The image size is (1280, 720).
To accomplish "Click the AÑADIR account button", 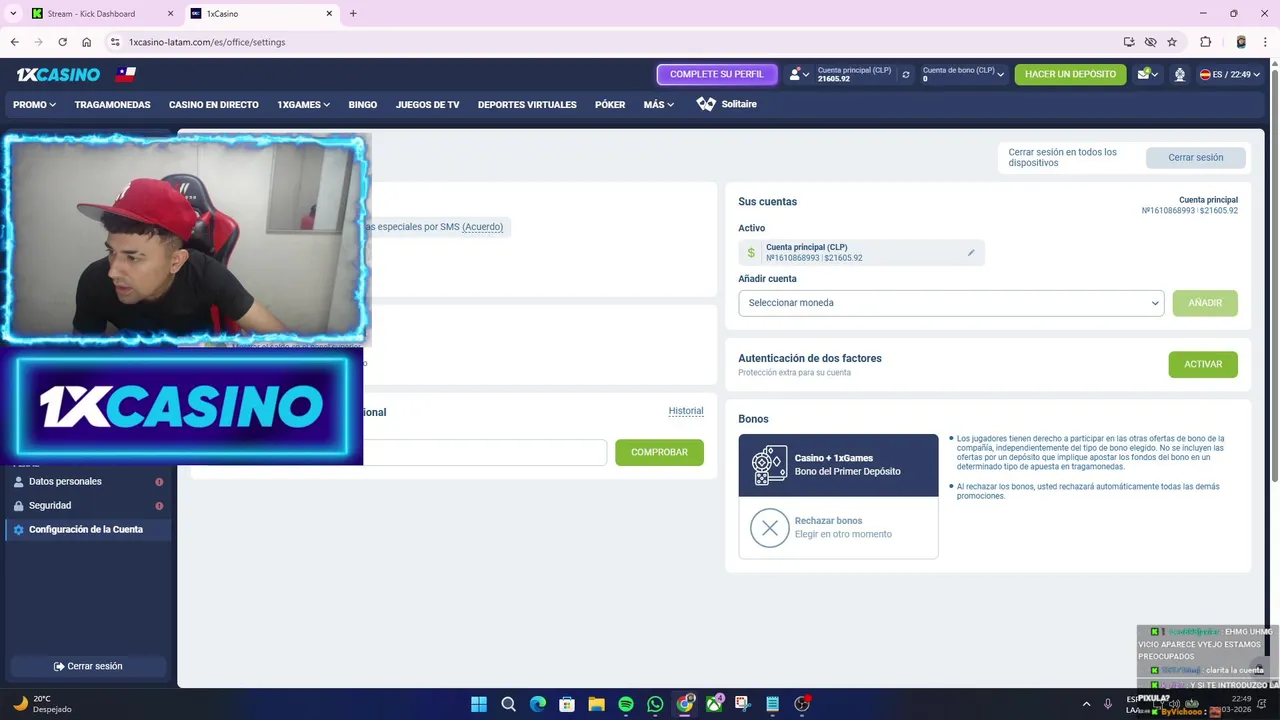I will coord(1205,303).
